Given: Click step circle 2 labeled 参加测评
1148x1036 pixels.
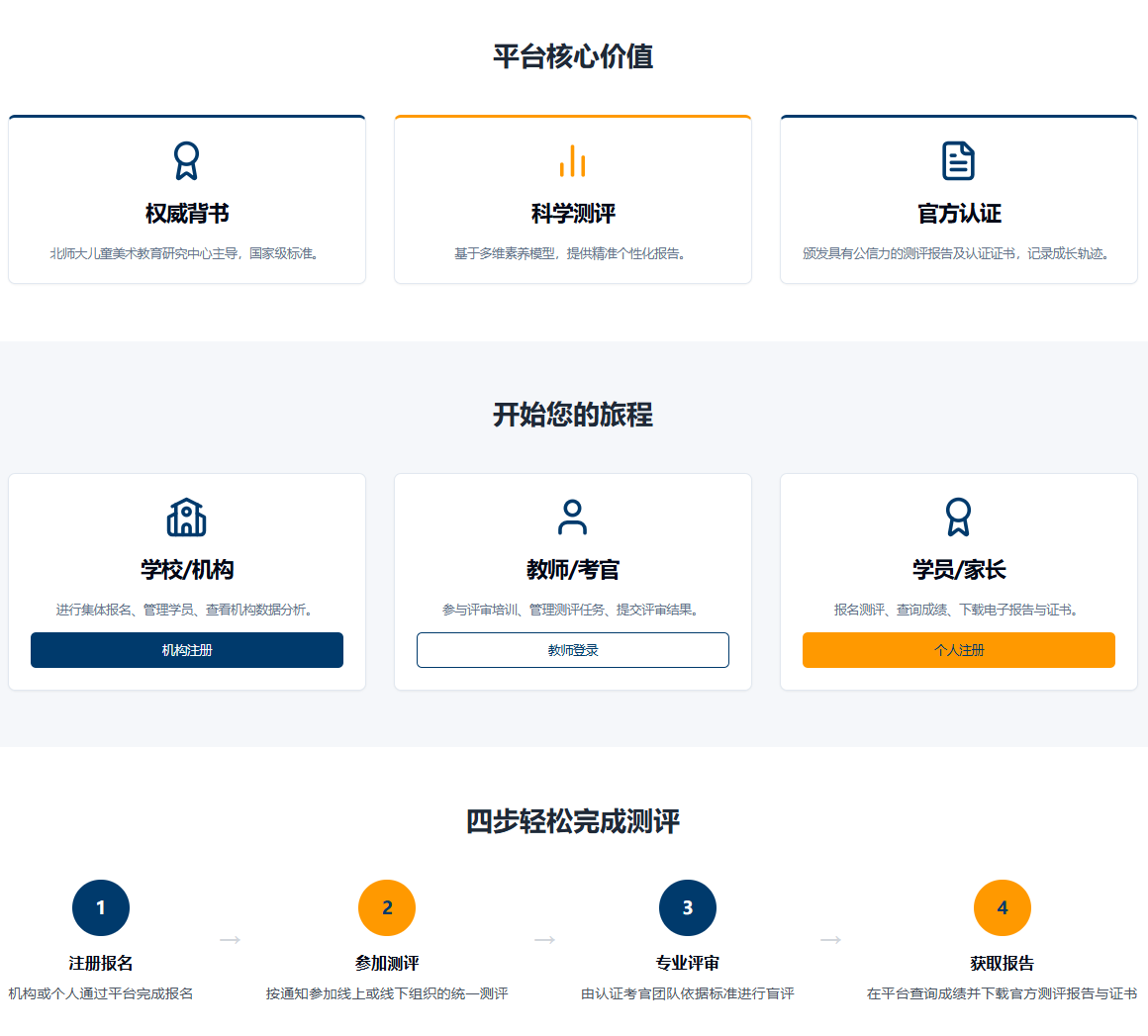Looking at the screenshot, I should point(387,907).
